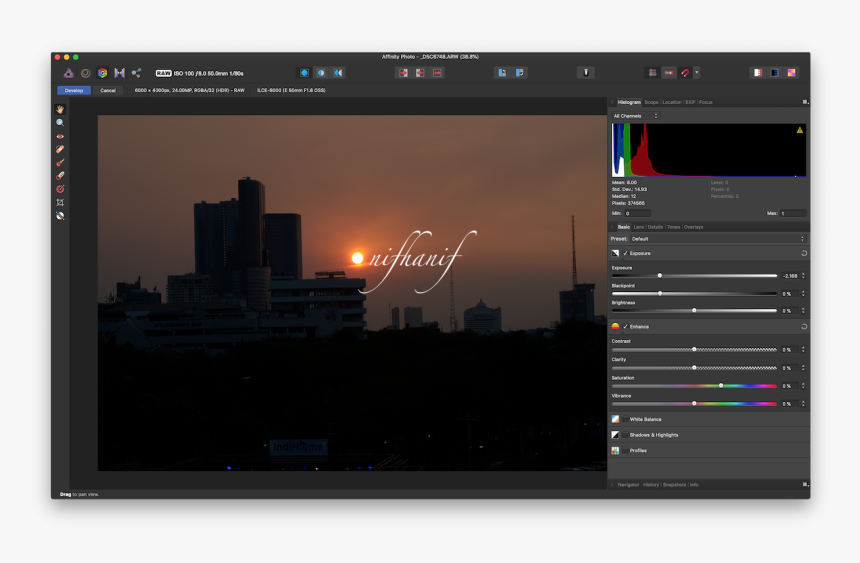Open the Tone Mapping Persona icon
This screenshot has width=860, height=563.
(x=120, y=73)
